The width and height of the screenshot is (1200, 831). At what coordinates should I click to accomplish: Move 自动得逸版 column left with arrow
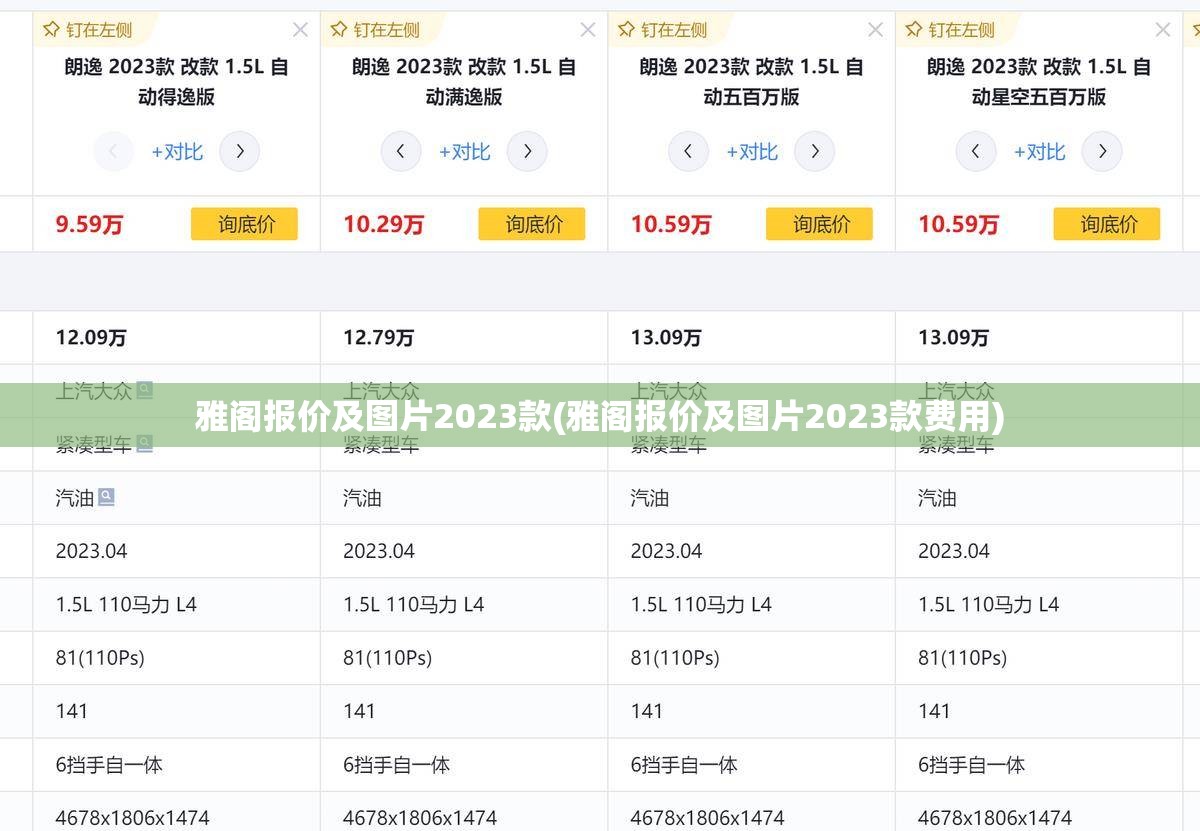tap(114, 152)
